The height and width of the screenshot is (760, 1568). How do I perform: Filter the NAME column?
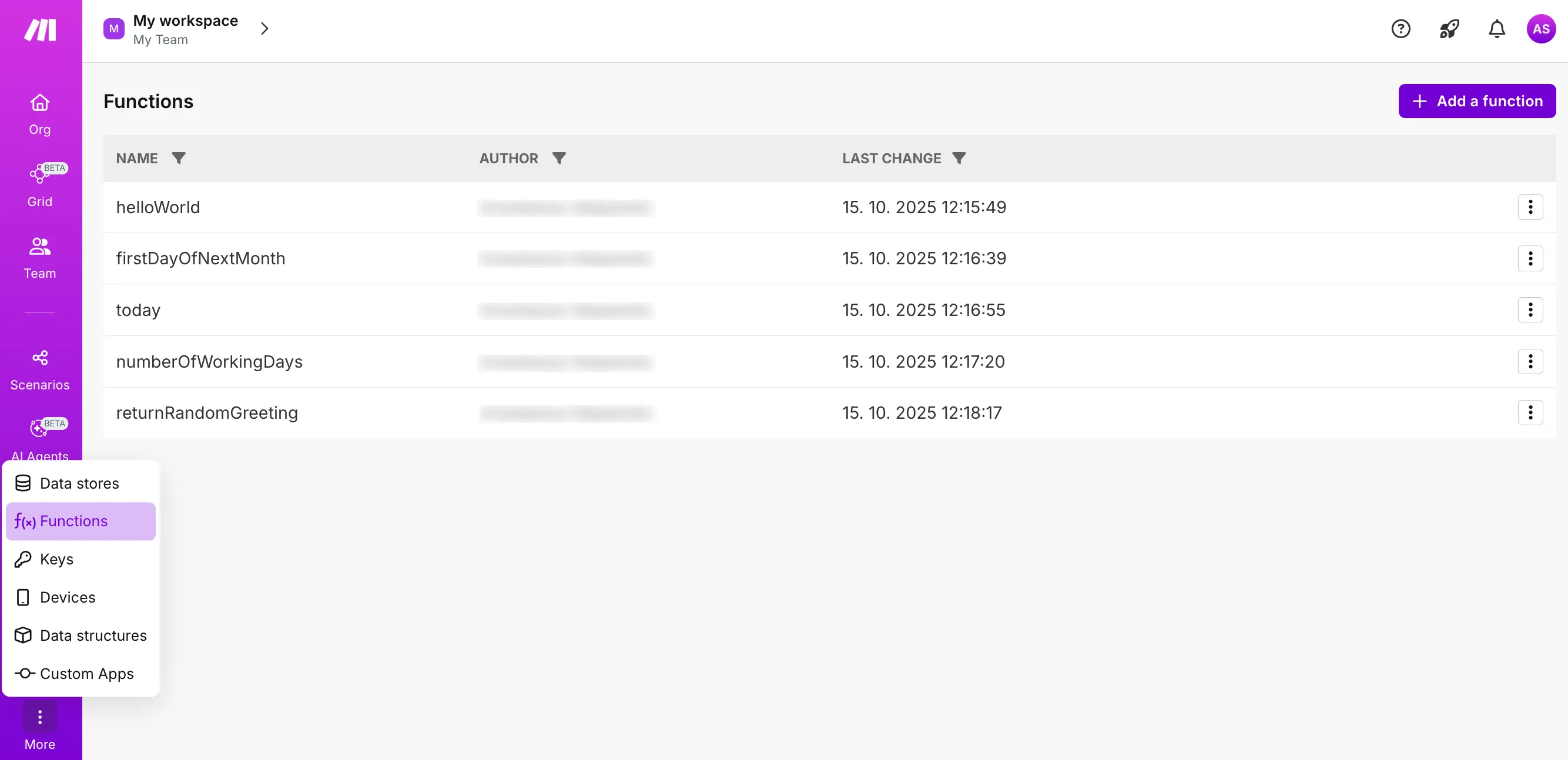[x=178, y=158]
